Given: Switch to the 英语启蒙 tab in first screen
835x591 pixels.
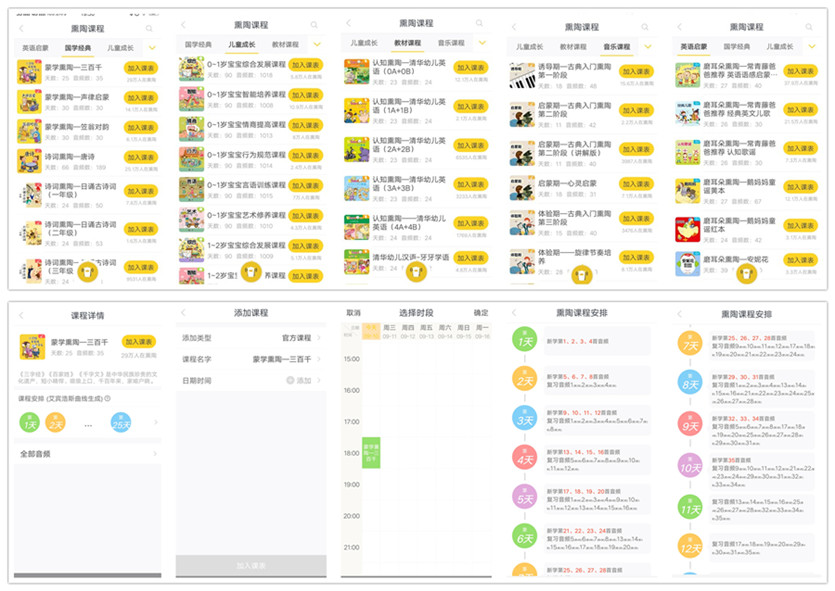Looking at the screenshot, I should click(x=35, y=47).
